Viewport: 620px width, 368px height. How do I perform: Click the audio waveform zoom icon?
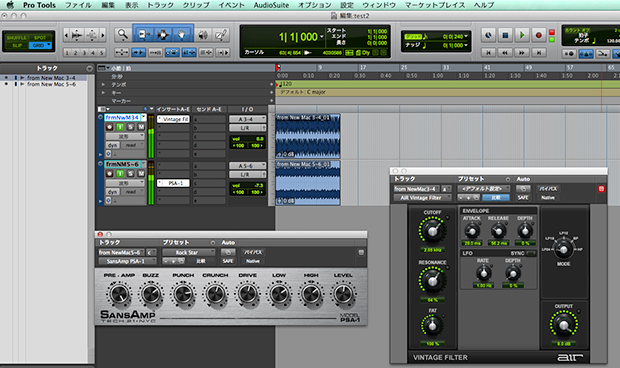tap(77, 35)
